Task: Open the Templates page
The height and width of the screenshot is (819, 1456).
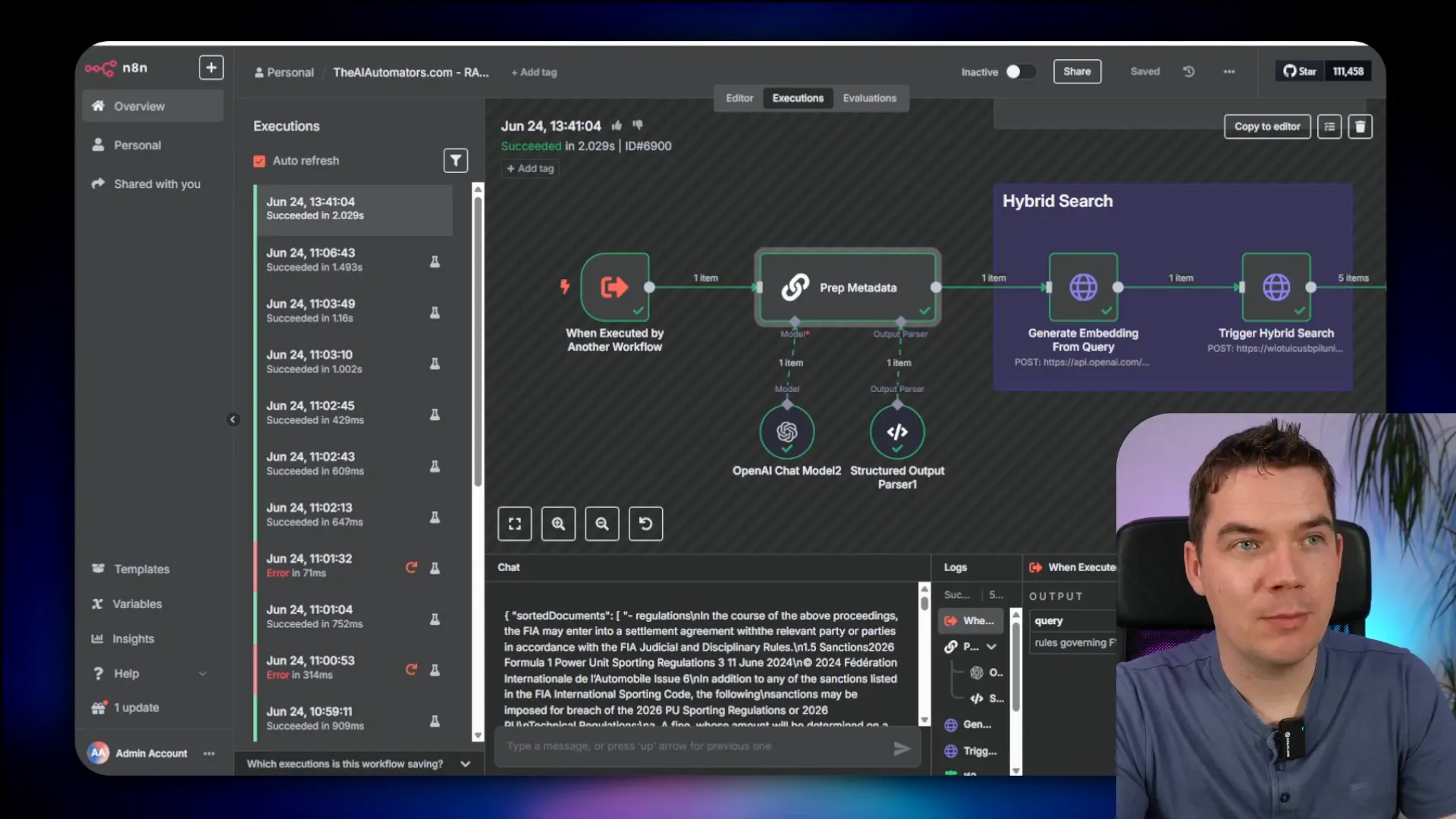Action: [x=141, y=569]
